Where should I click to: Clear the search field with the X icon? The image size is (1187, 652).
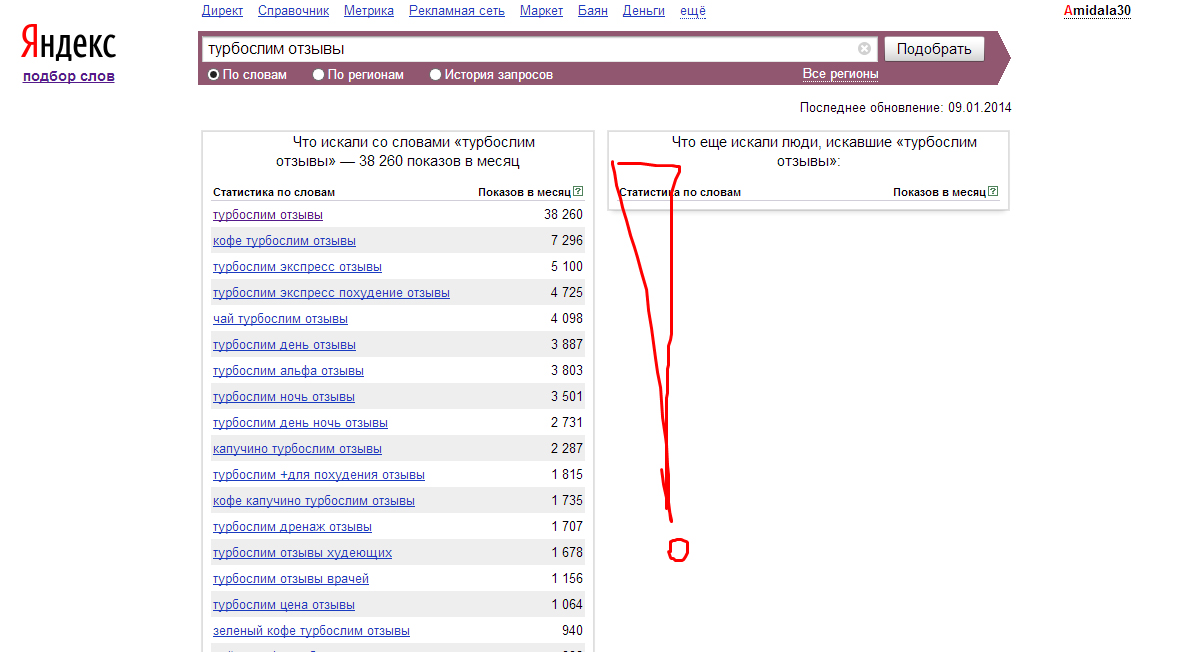coord(864,48)
